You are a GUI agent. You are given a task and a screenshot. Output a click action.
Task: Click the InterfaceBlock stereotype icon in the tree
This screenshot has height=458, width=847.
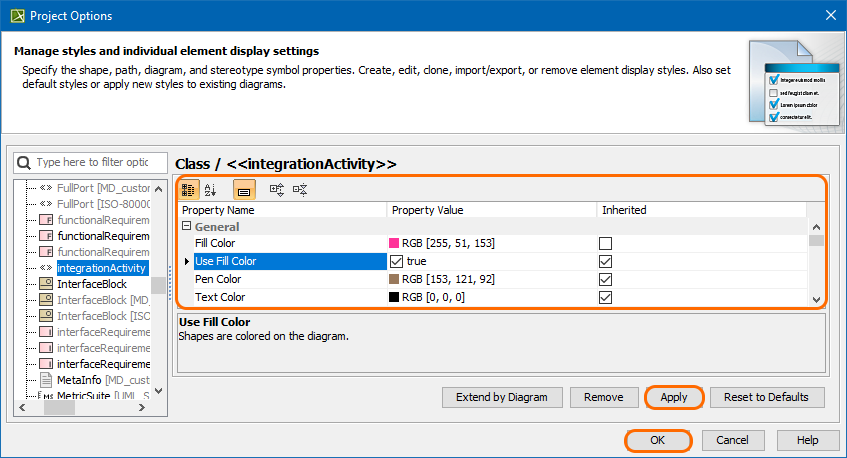(46, 284)
